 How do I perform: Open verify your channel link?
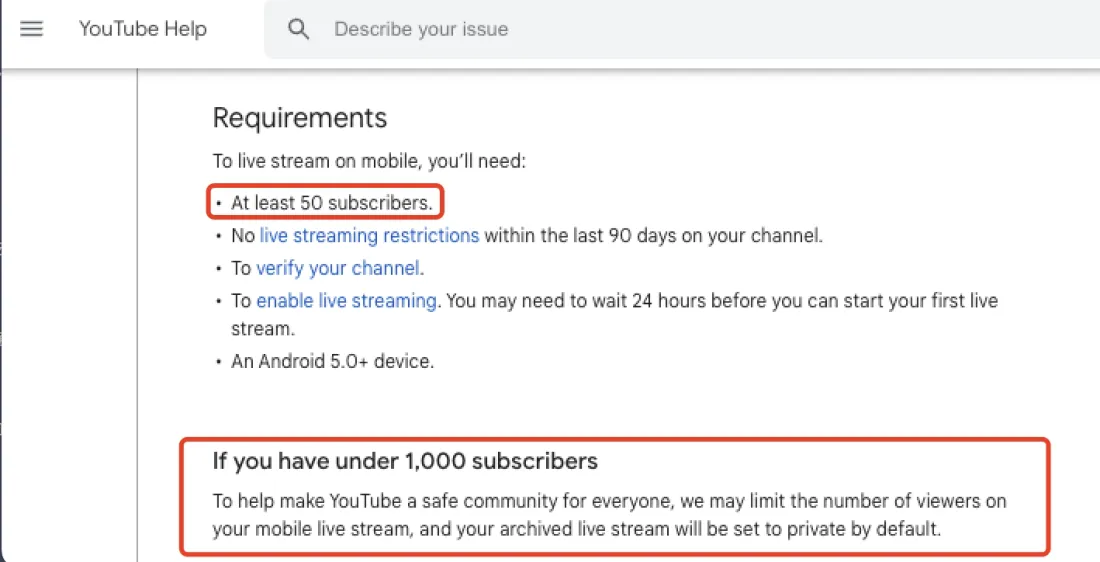338,268
